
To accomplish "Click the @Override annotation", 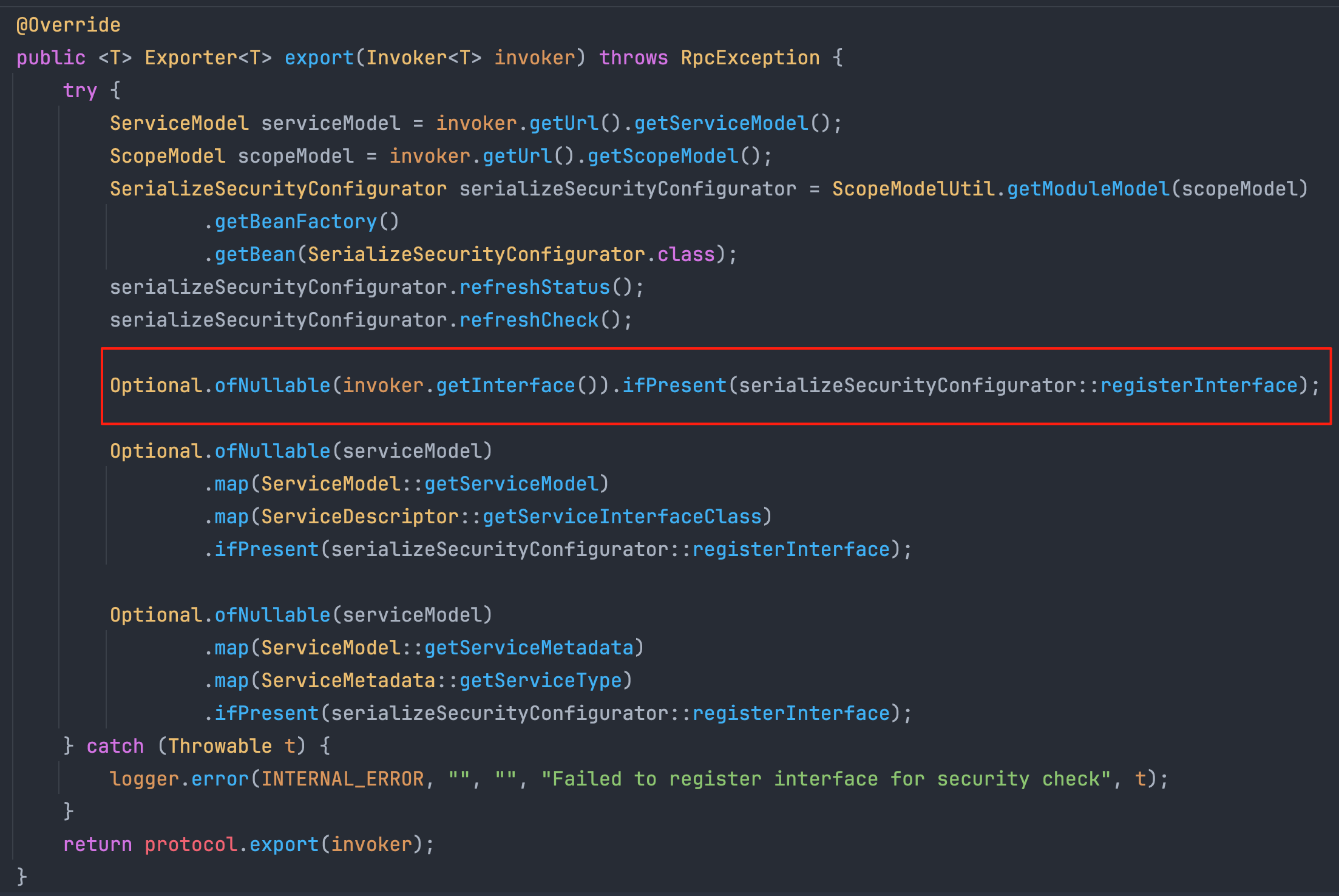I will [x=68, y=25].
